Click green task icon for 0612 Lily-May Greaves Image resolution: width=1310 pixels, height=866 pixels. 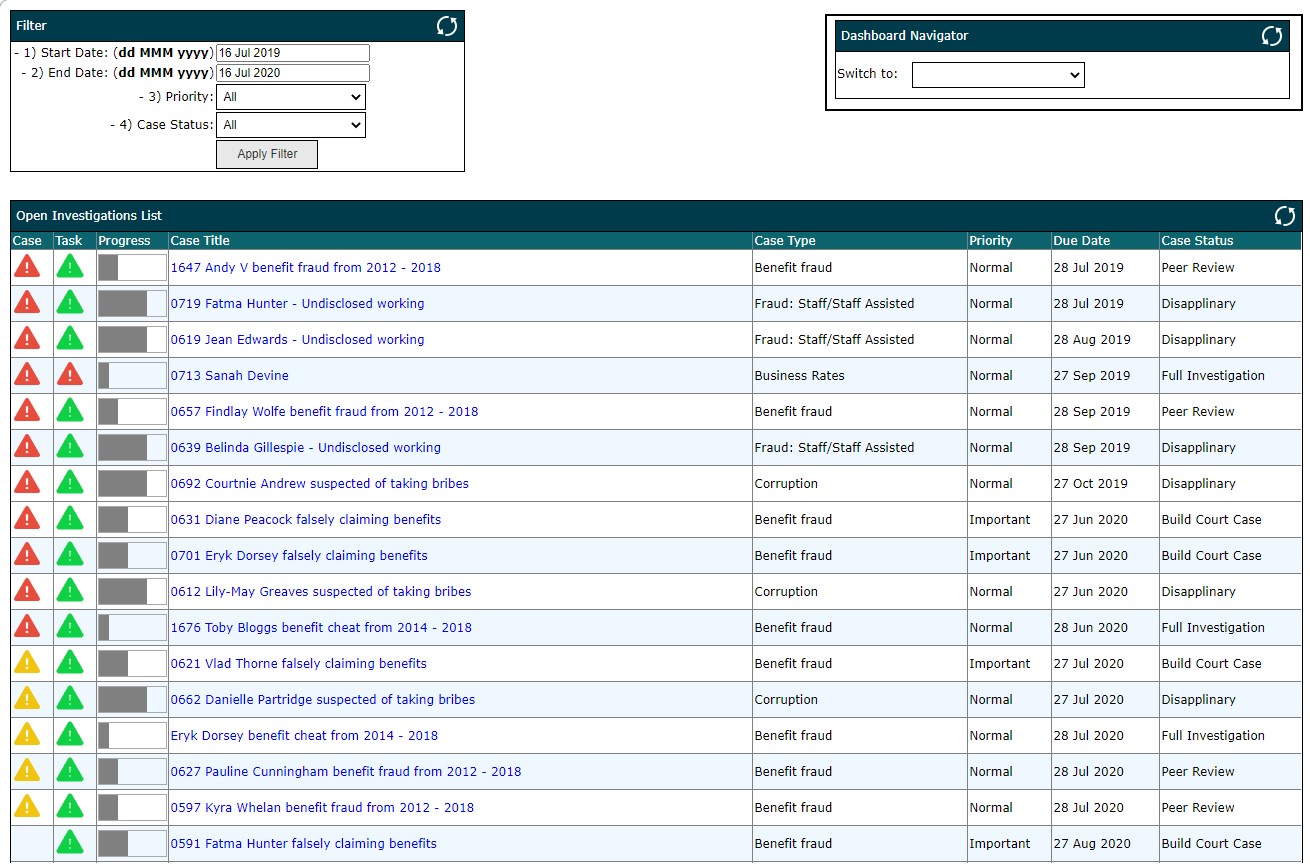coord(69,591)
